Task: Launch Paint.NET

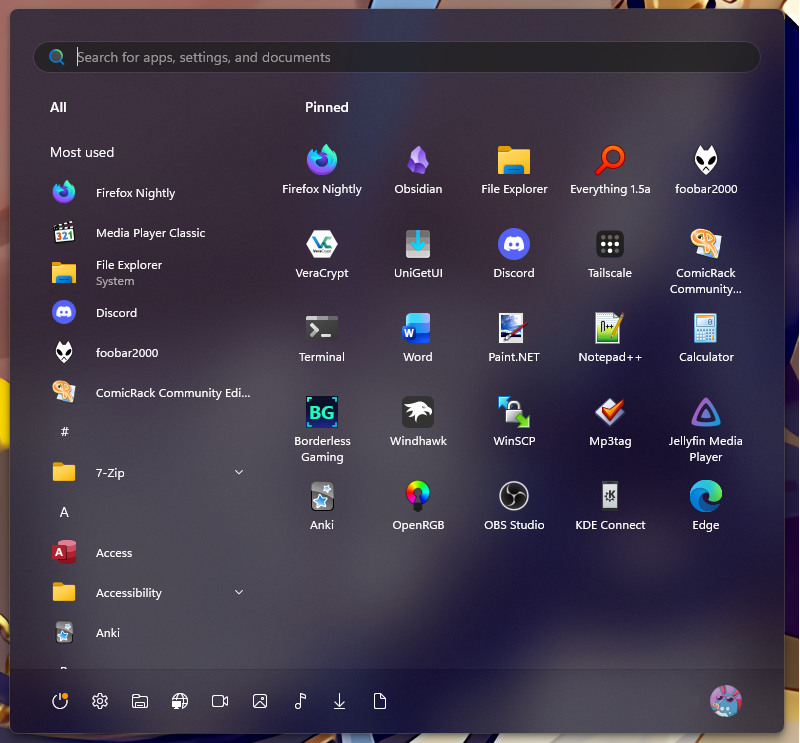Action: (x=514, y=338)
